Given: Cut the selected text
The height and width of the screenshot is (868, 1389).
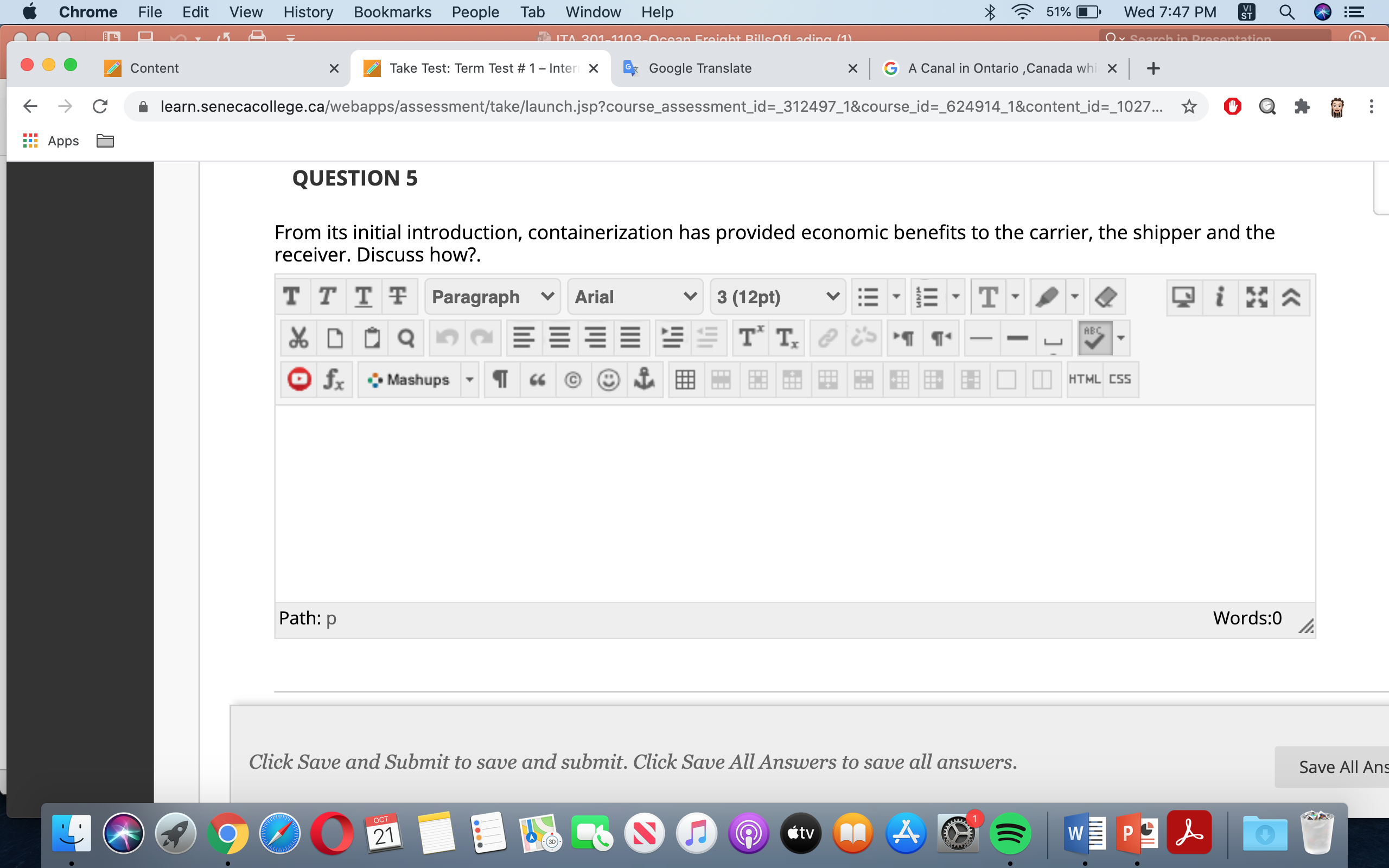Looking at the screenshot, I should (x=298, y=337).
